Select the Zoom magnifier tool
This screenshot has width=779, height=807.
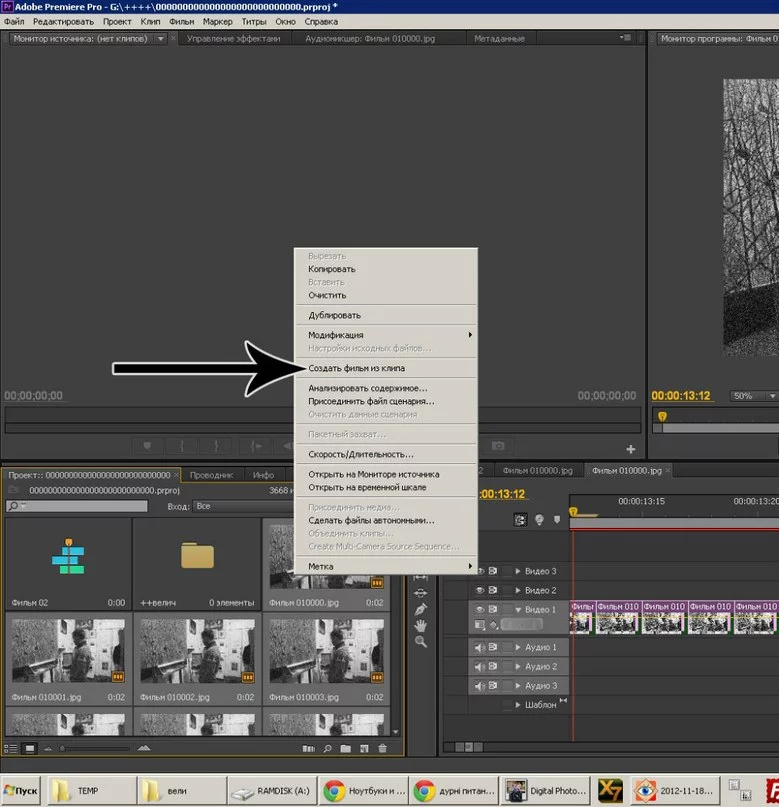coord(421,641)
